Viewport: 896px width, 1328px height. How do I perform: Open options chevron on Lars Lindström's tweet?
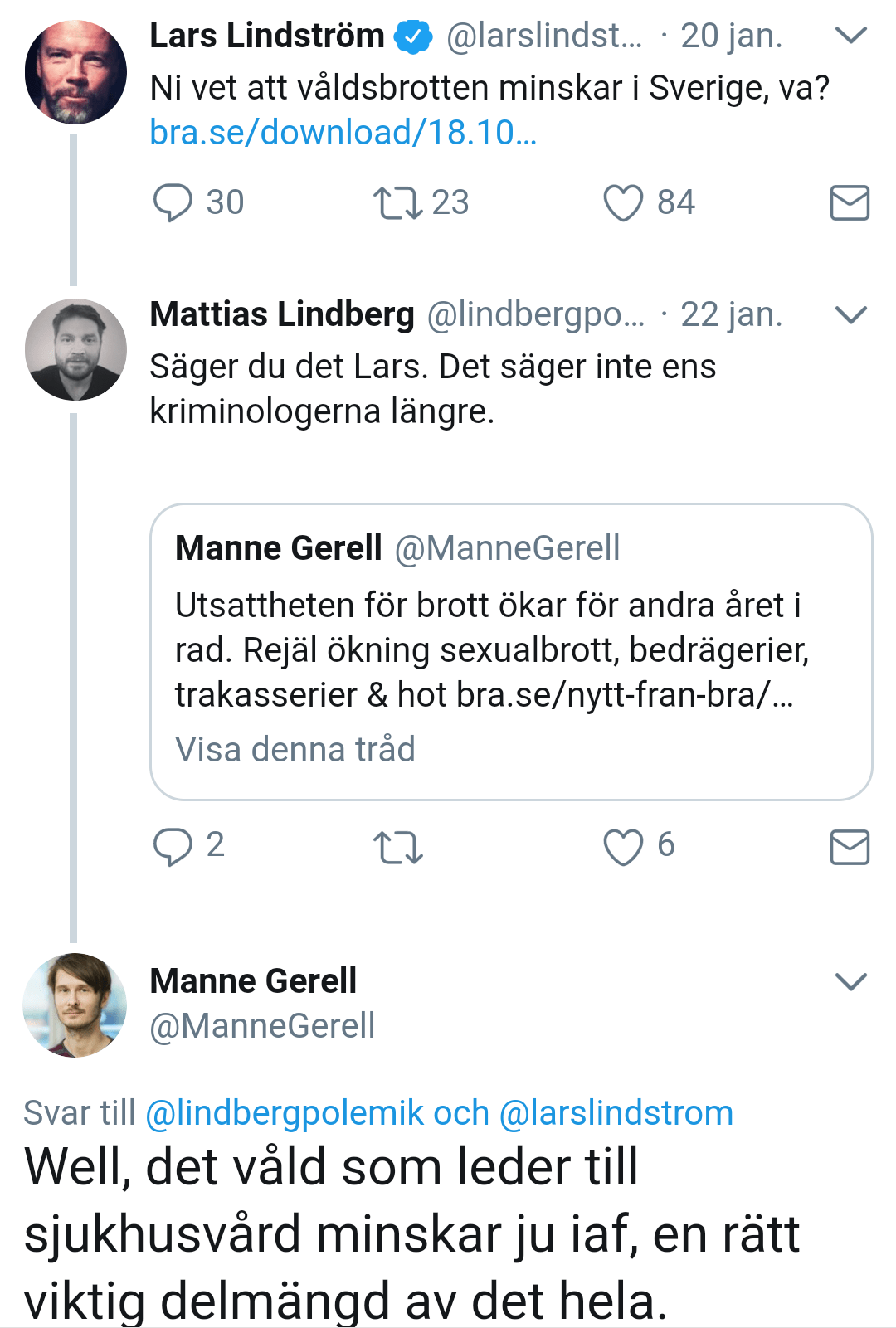(x=851, y=36)
